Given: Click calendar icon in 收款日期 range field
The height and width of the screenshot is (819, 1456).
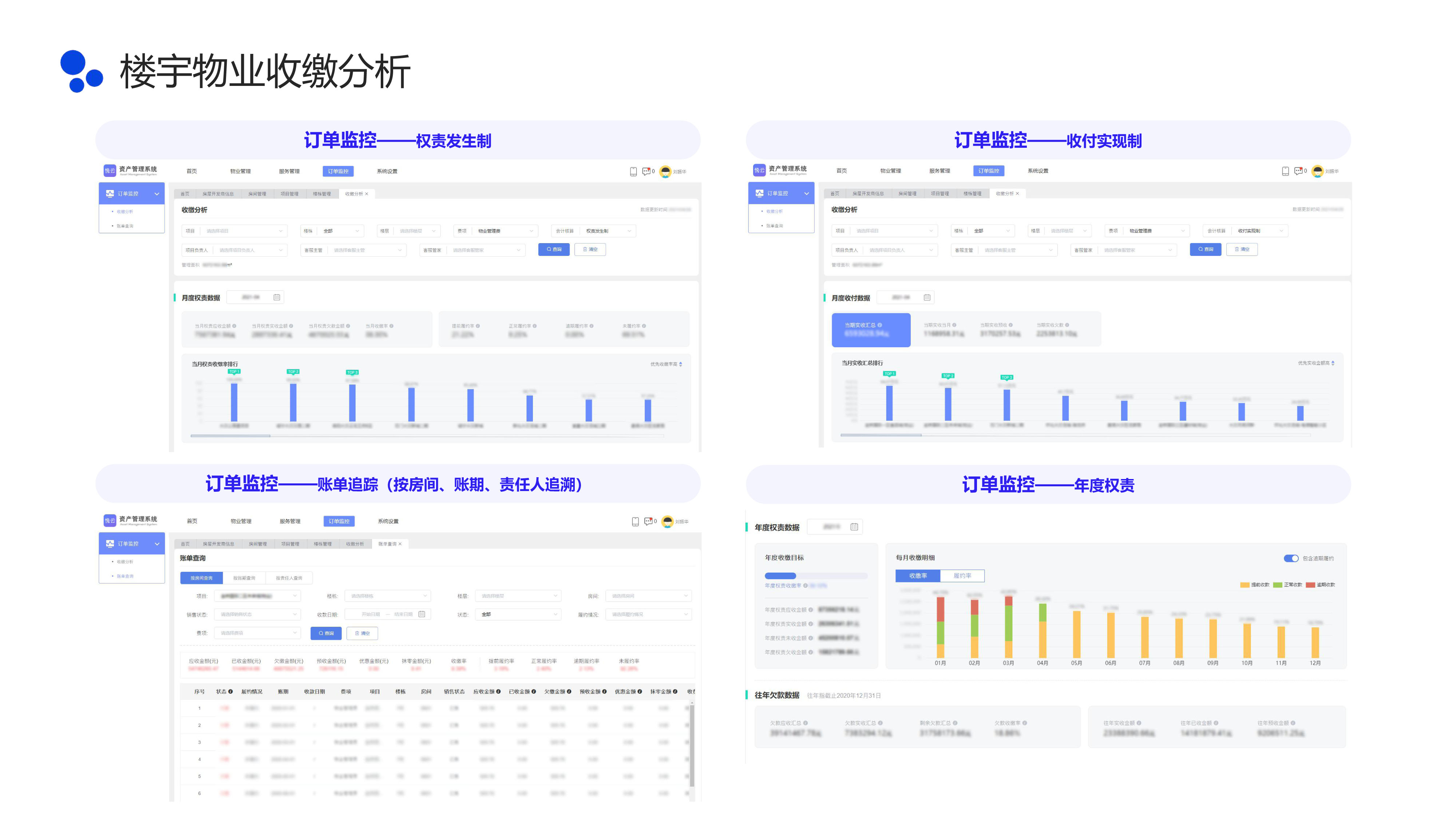Looking at the screenshot, I should point(422,614).
